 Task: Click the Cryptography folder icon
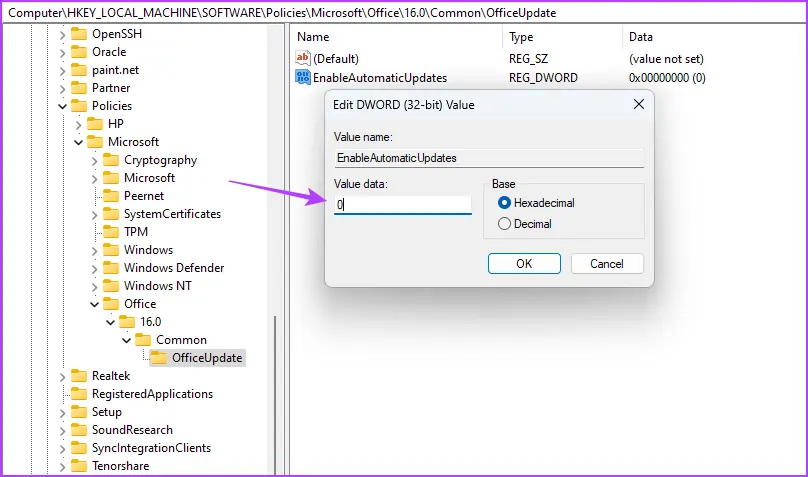(110, 160)
